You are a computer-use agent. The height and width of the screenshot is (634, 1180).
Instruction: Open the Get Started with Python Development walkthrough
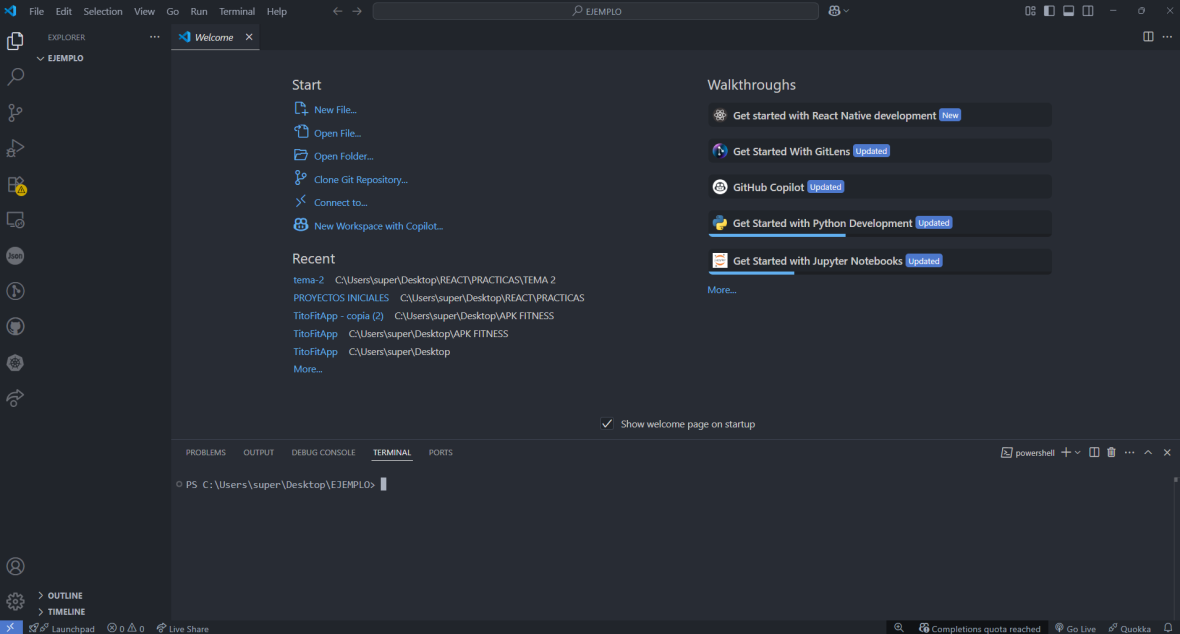pyautogui.click(x=879, y=224)
